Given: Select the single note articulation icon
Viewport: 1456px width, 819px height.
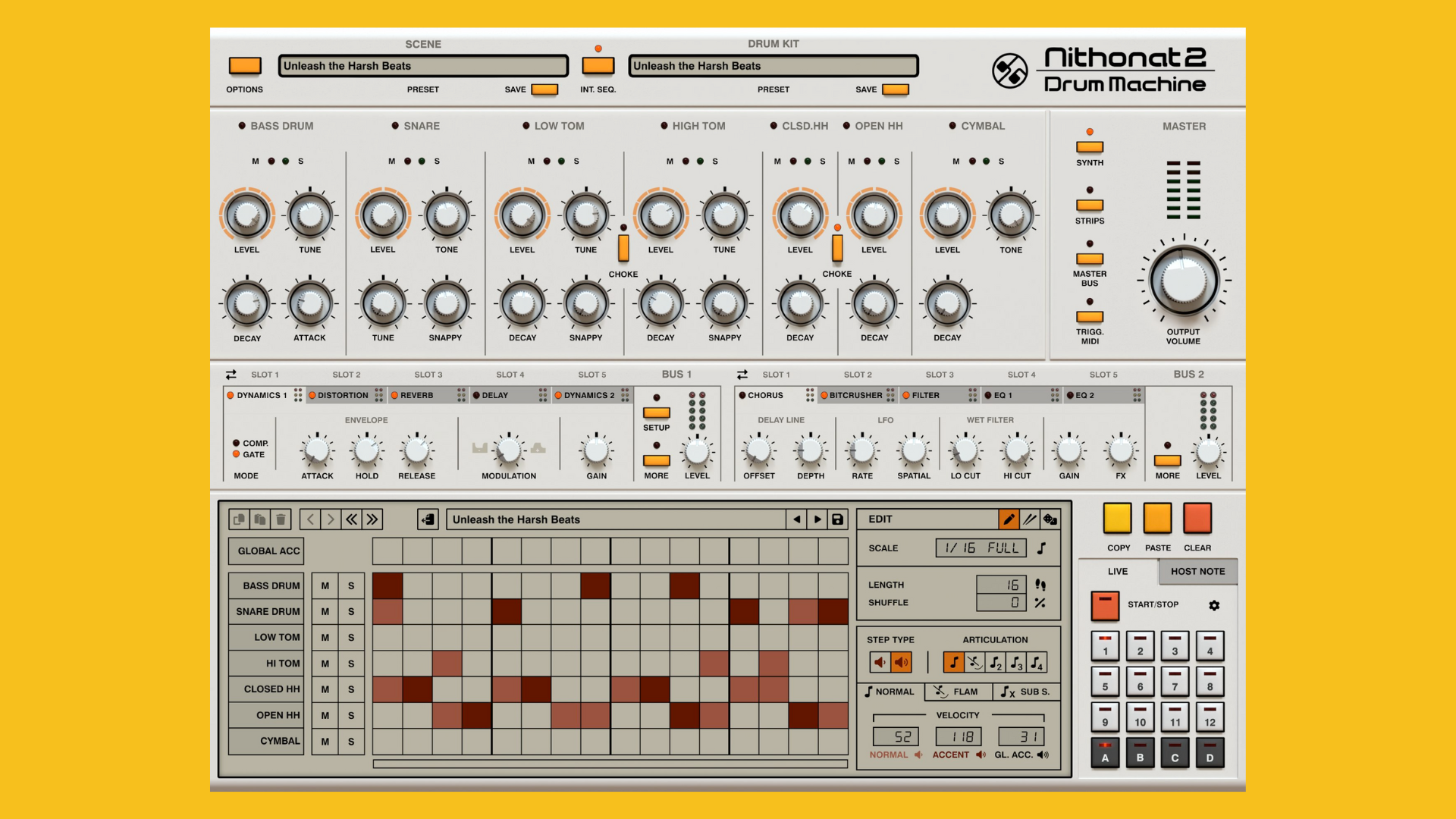Looking at the screenshot, I should (x=954, y=662).
